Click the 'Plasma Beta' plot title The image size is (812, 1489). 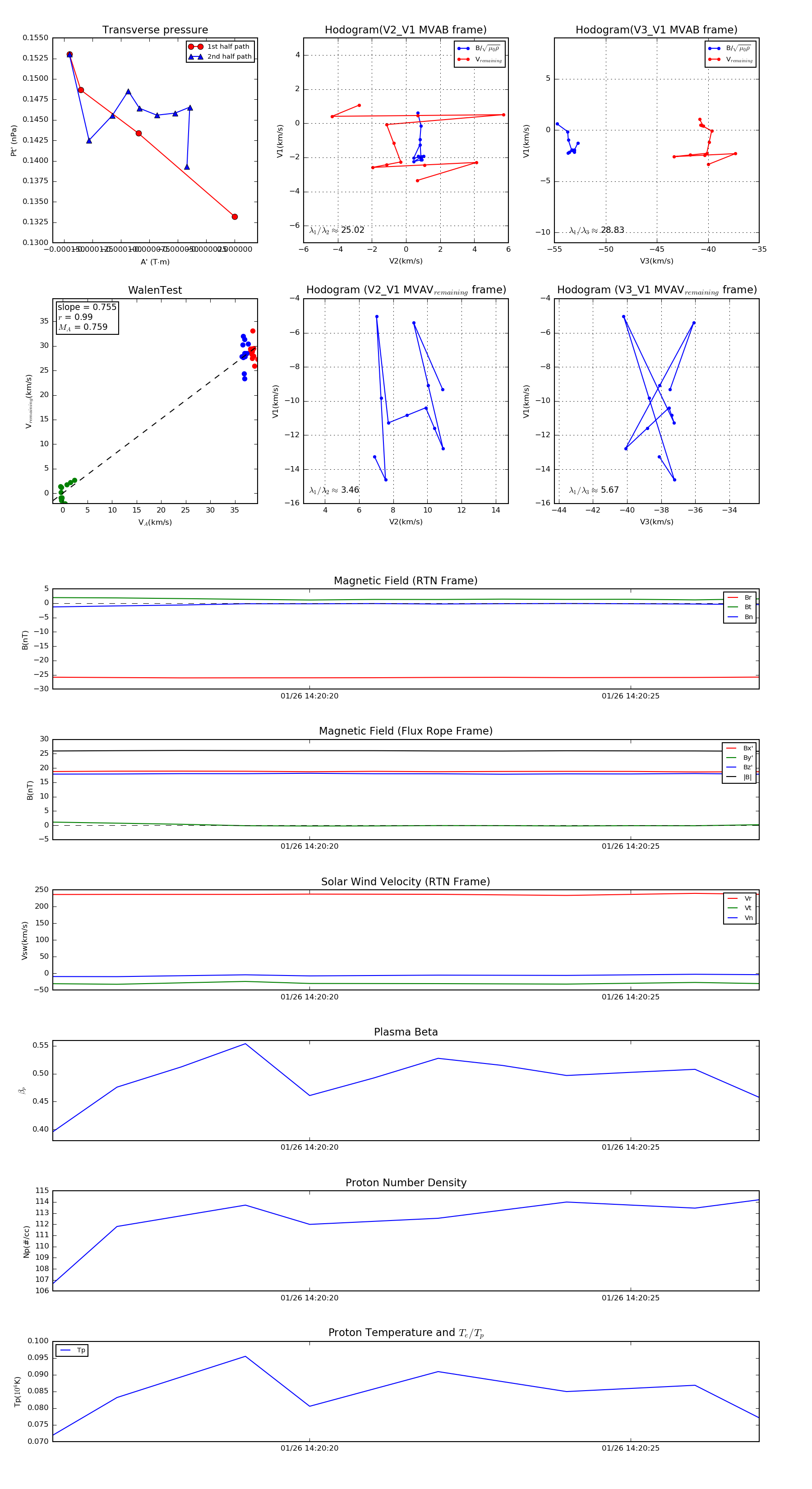[x=406, y=1032]
